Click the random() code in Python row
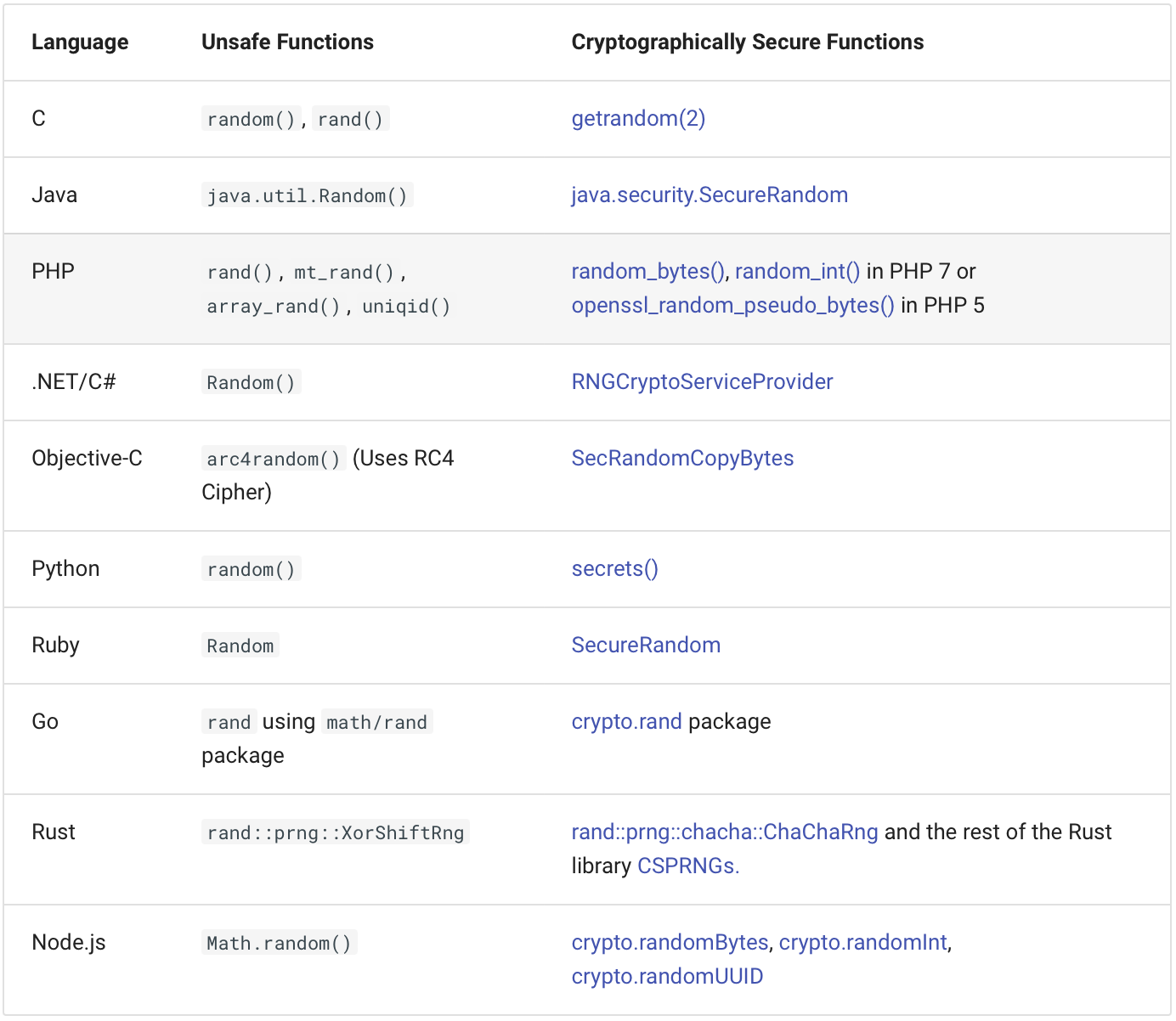 point(252,569)
